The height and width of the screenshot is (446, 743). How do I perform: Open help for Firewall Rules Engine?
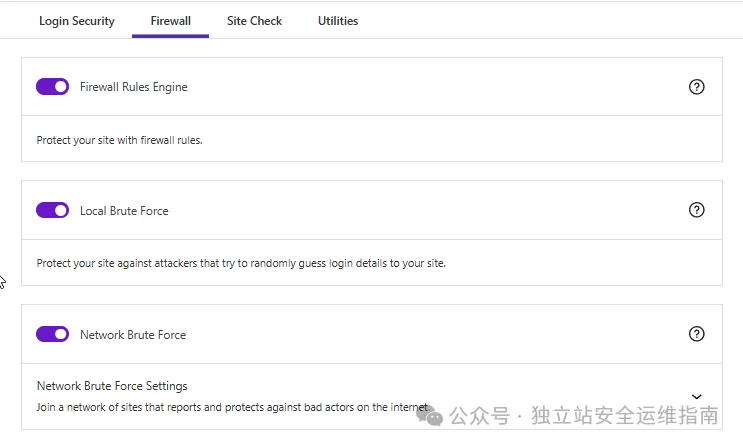pyautogui.click(x=696, y=87)
